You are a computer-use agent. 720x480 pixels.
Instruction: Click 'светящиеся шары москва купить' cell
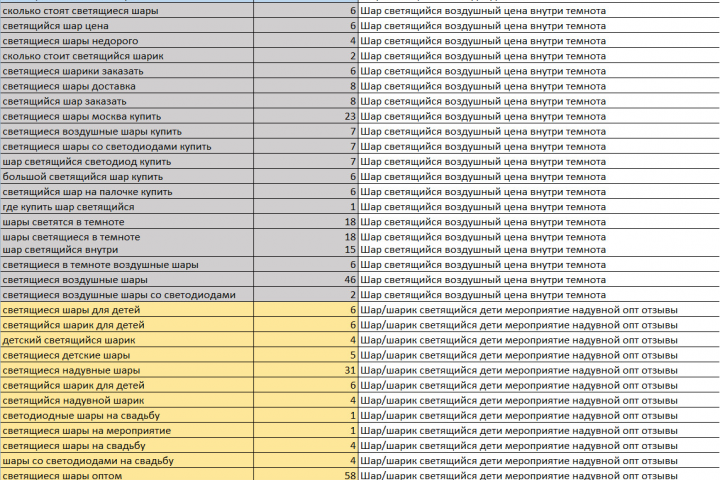coord(127,117)
